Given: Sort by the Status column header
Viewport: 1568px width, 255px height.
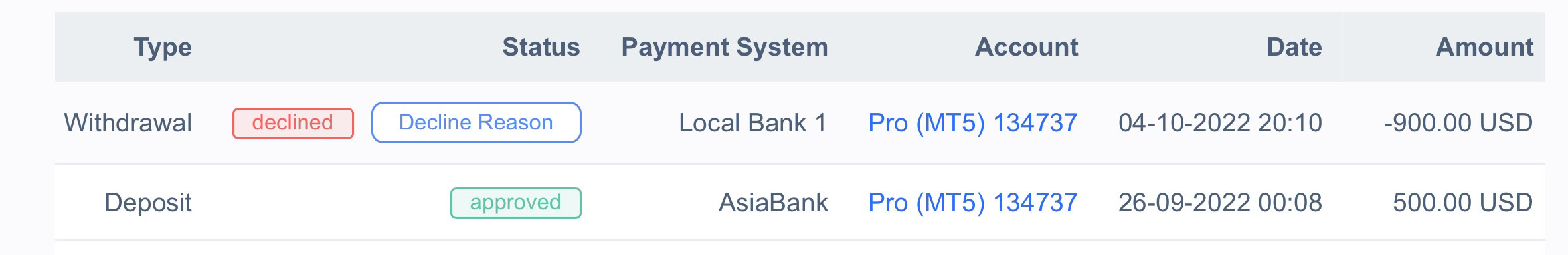Looking at the screenshot, I should (x=541, y=47).
